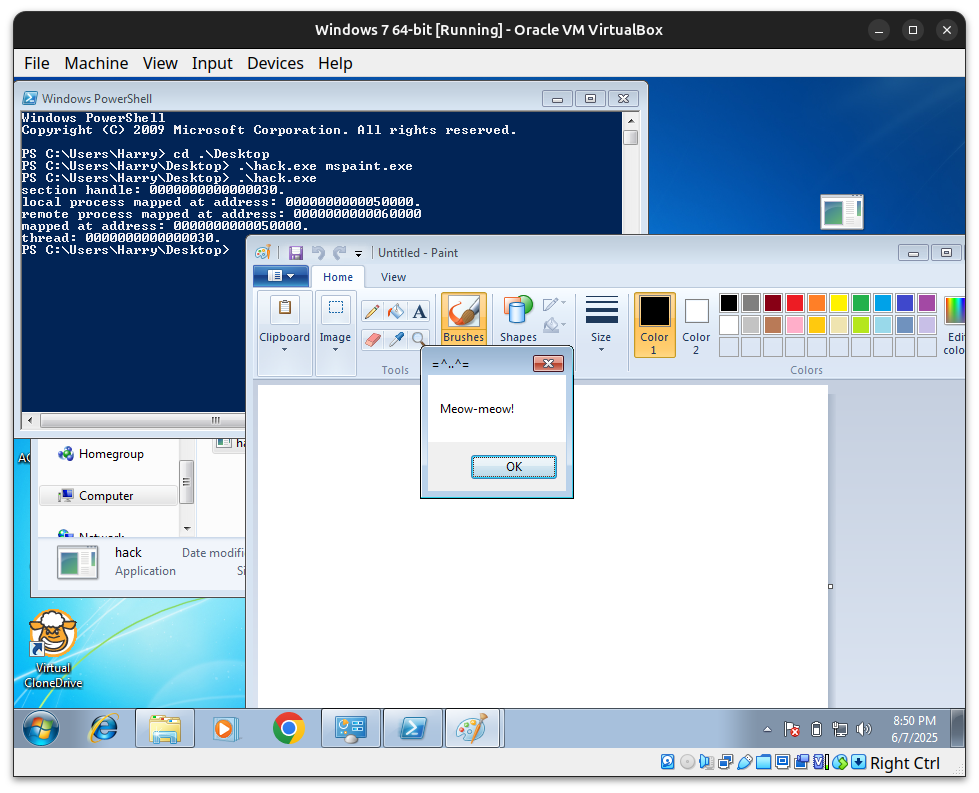Screen dimensions: 979x793
Task: Click the Undo arrow in Paint's title bar
Action: coord(318,253)
